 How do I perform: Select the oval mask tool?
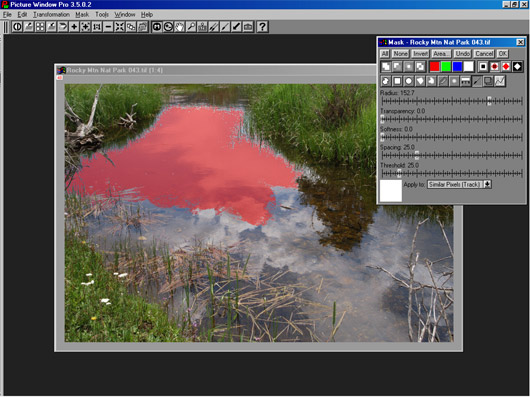pos(408,81)
